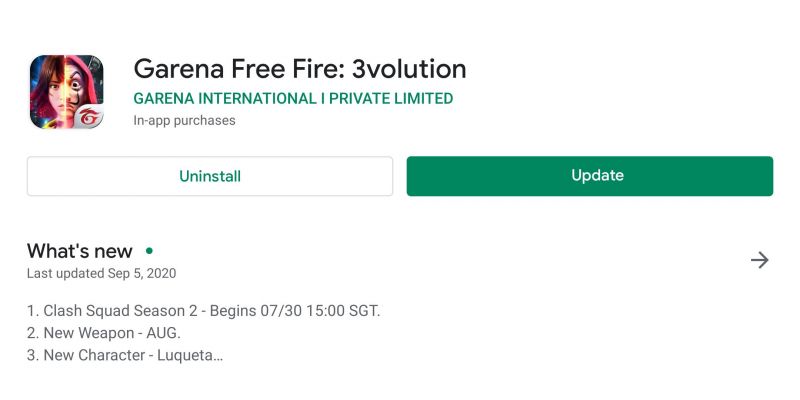Click the In-app purchases label
800x400 pixels.
click(x=184, y=120)
